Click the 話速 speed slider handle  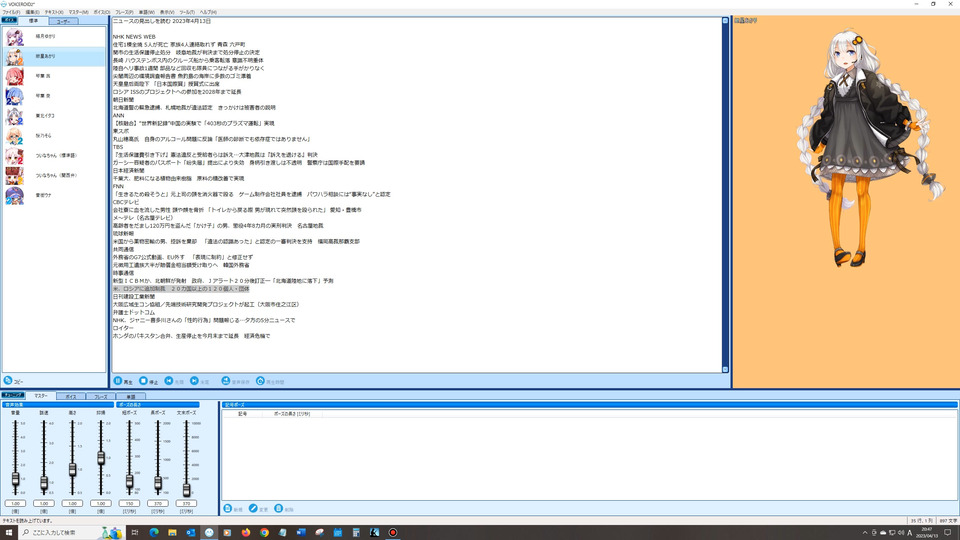[x=44, y=483]
